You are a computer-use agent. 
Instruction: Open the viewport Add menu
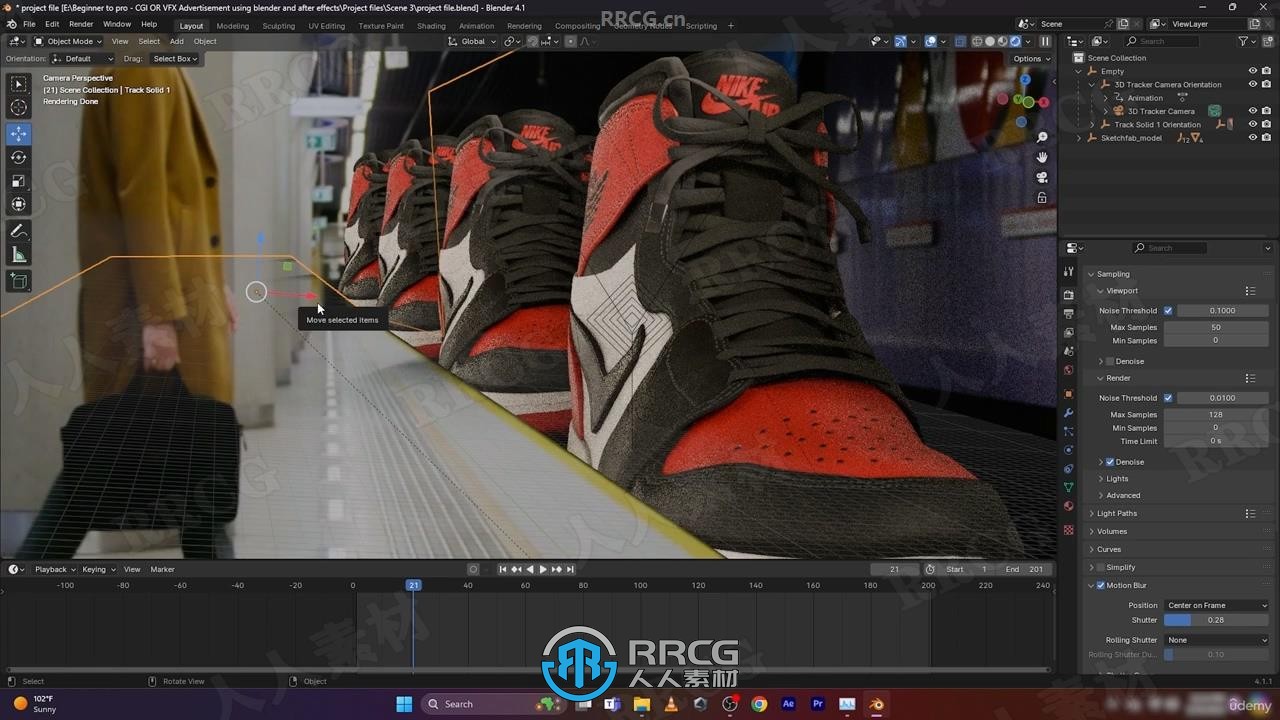click(x=176, y=41)
